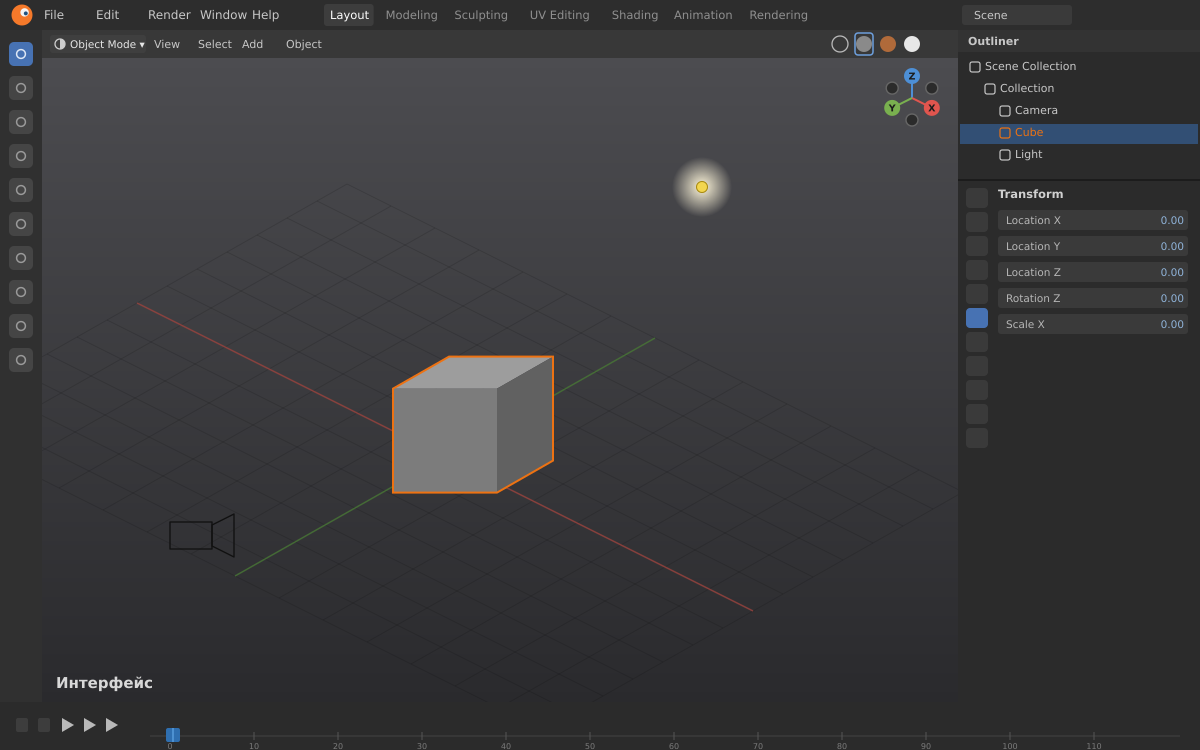Click the Location Y value field
This screenshot has height=750, width=1200.
1093,246
